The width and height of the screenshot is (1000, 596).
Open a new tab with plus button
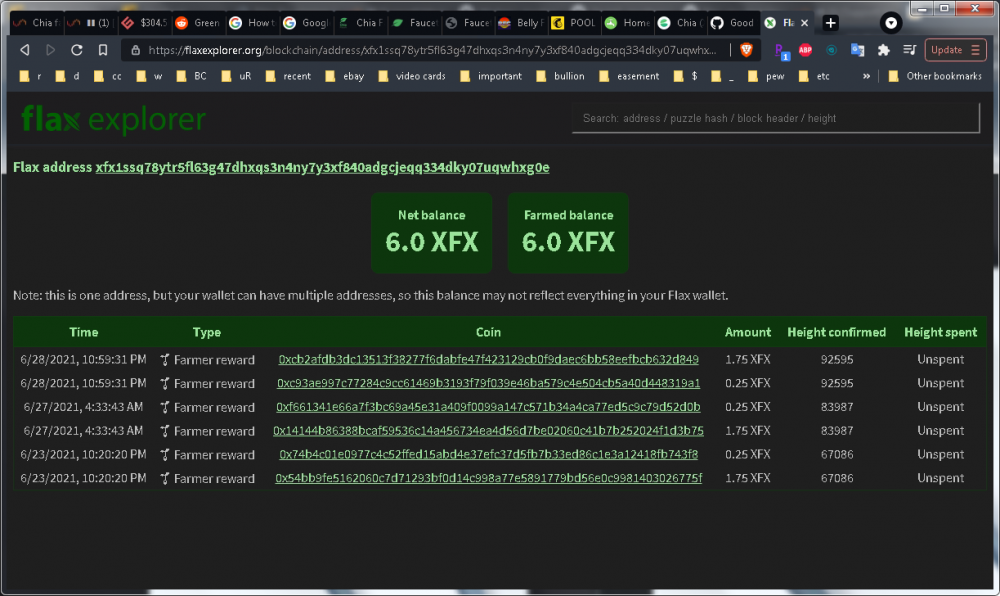(830, 23)
